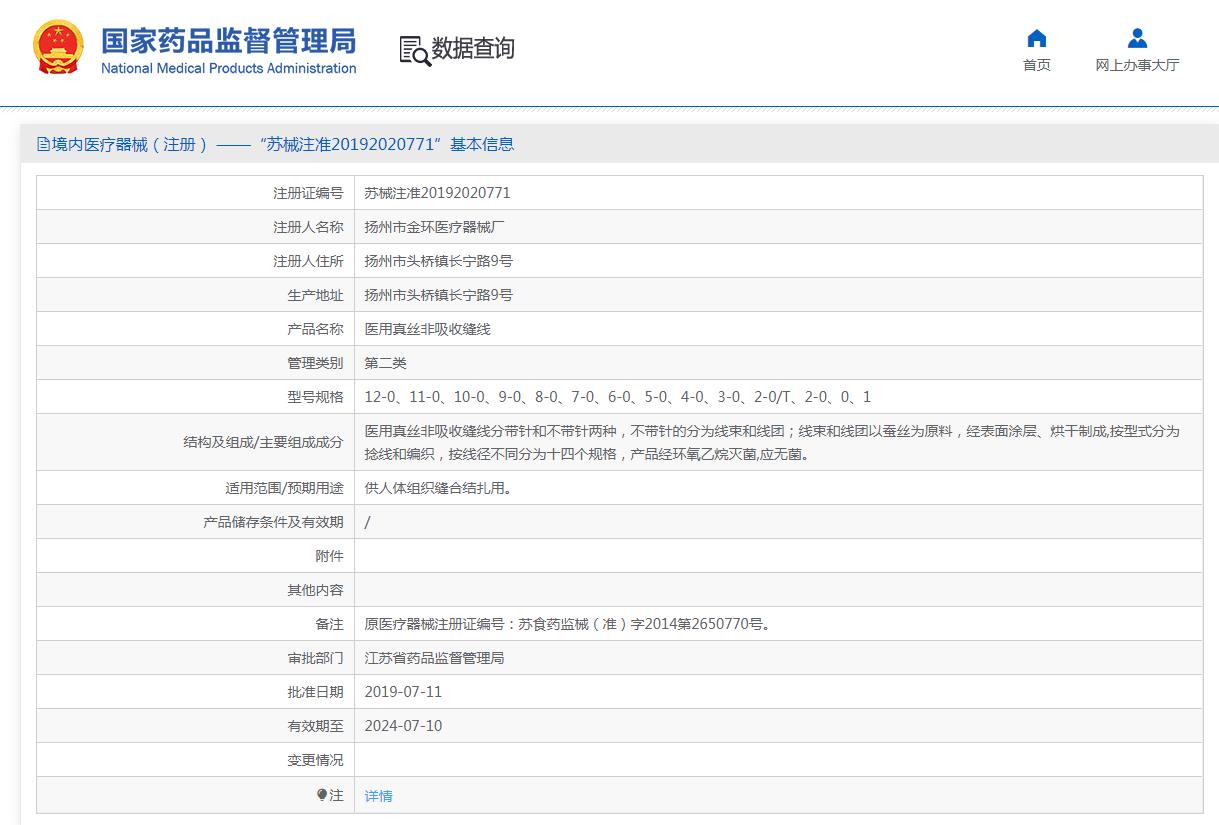1219x825 pixels.
Task: Click the 数据查询 heading text
Action: (x=473, y=48)
